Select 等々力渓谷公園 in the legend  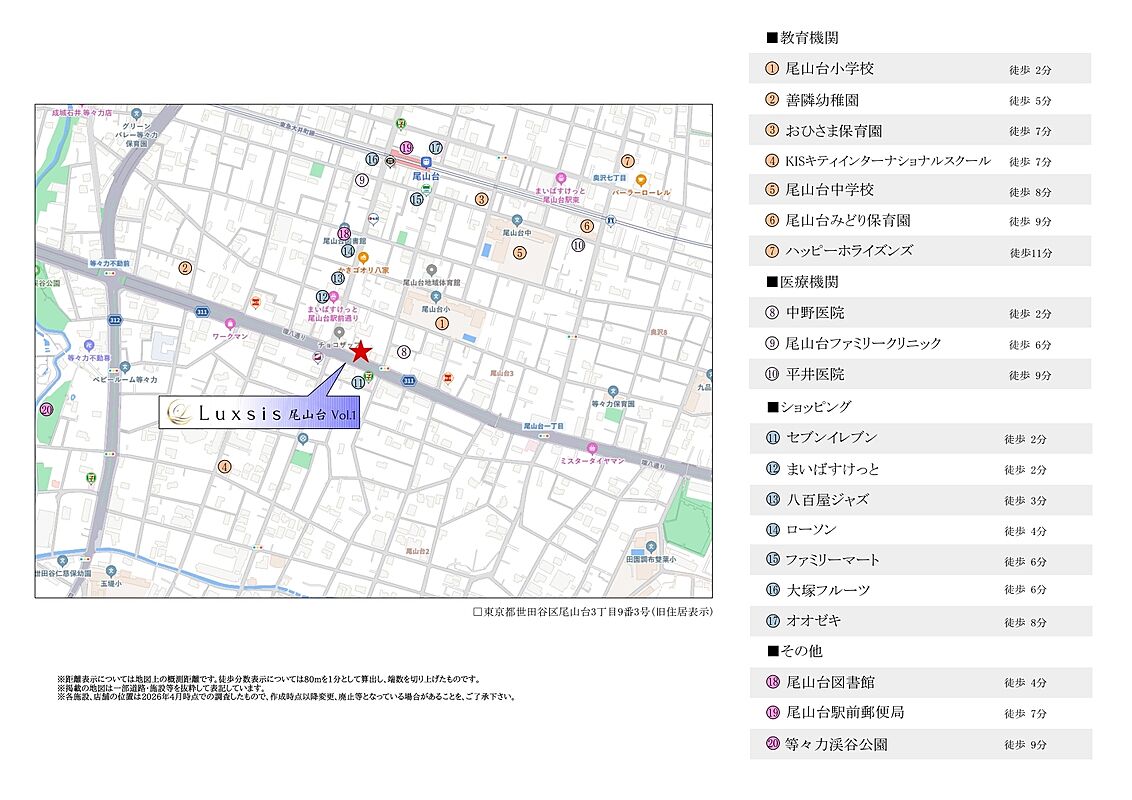click(836, 744)
